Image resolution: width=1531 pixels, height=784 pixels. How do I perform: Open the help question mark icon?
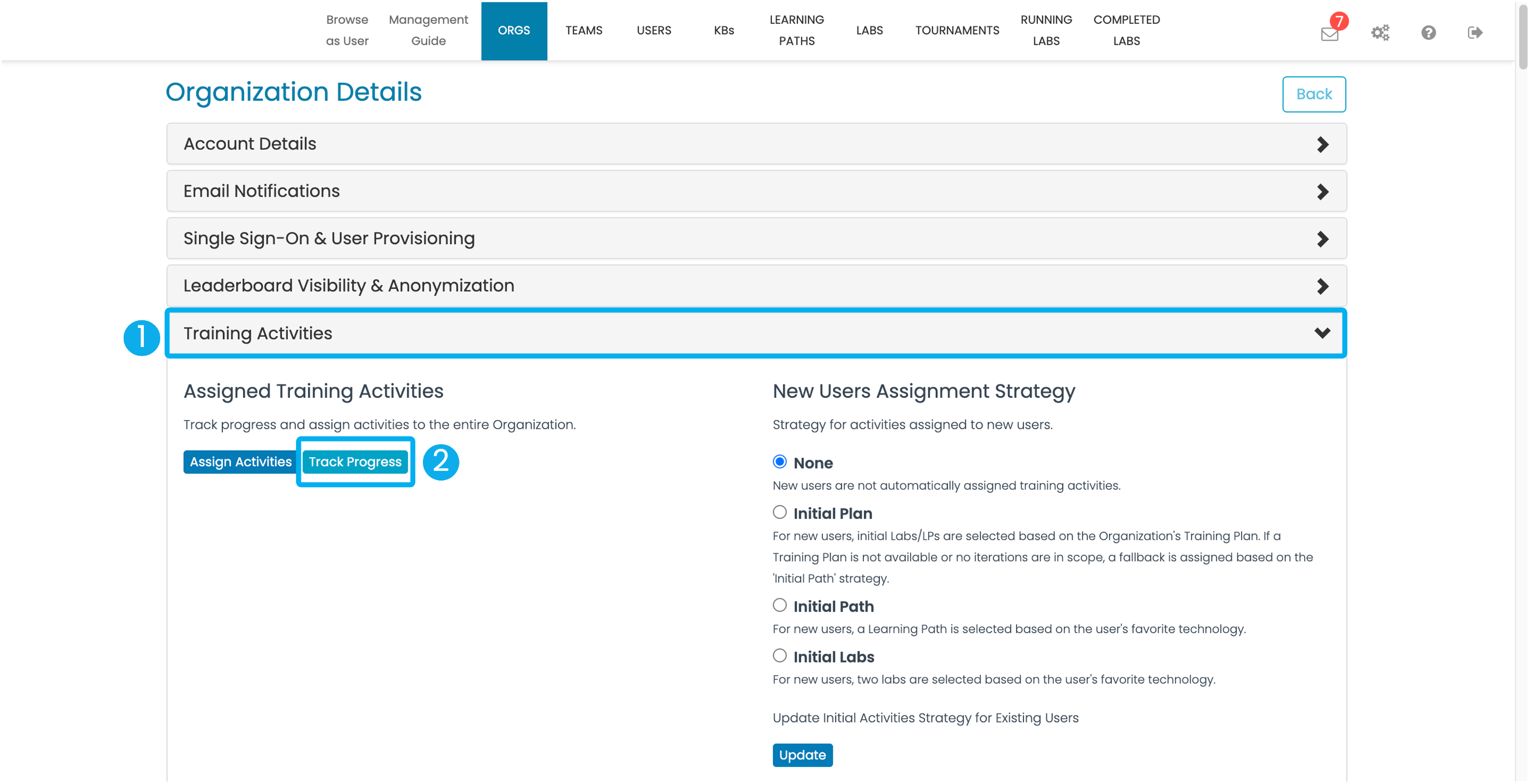1428,32
